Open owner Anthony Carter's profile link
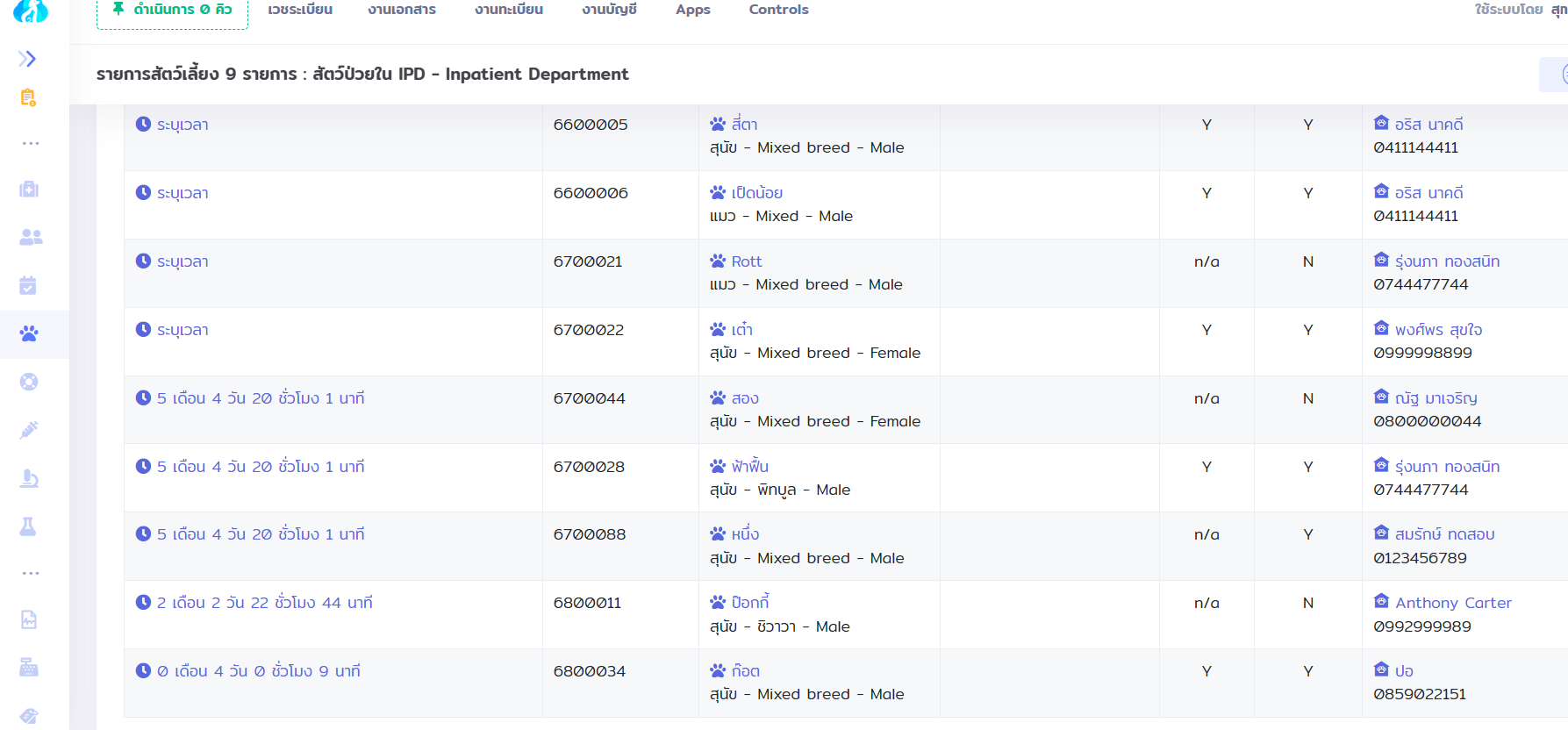Screen dimensions: 1568x730 click(1453, 603)
